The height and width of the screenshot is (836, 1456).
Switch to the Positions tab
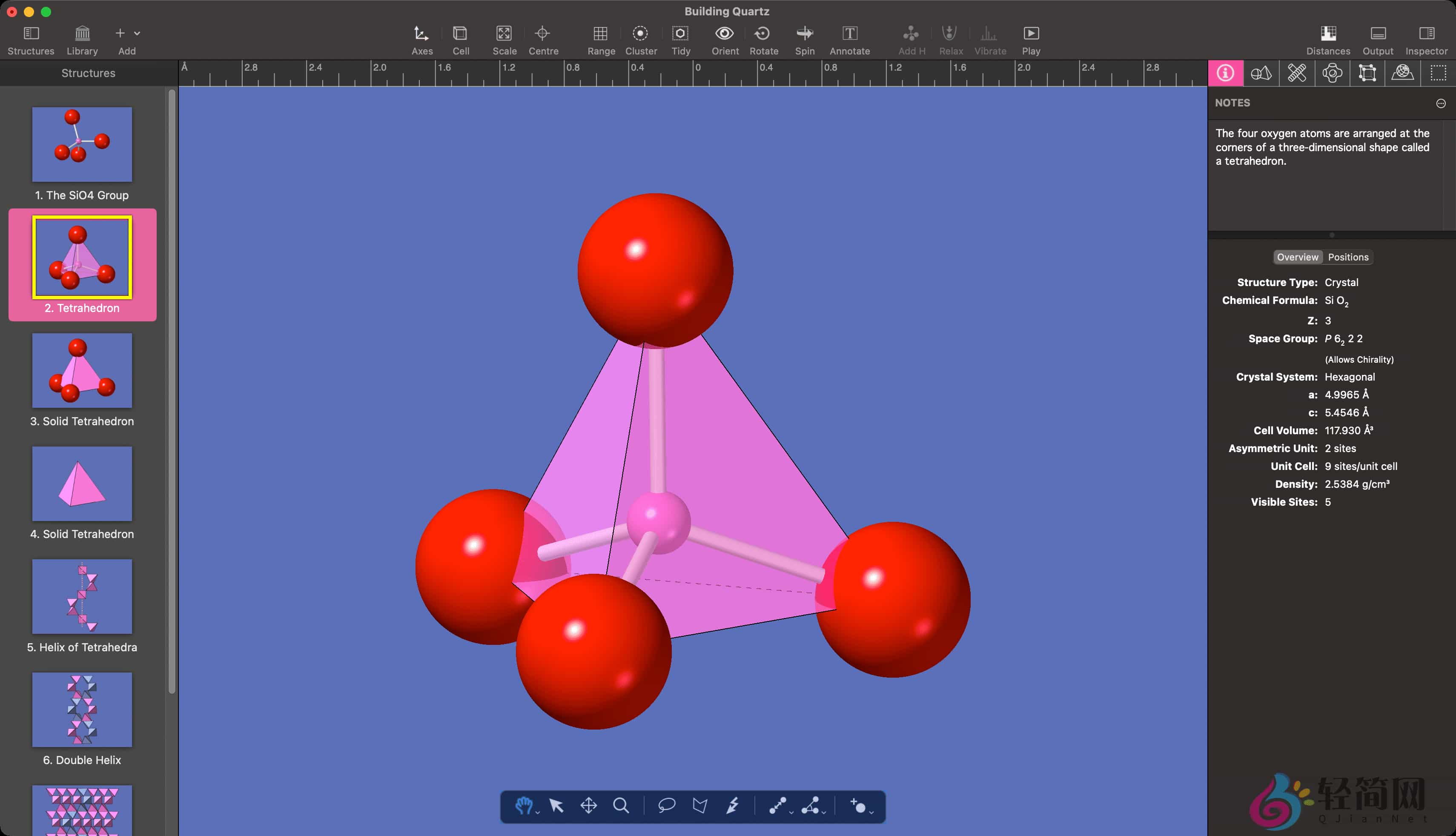tap(1348, 257)
